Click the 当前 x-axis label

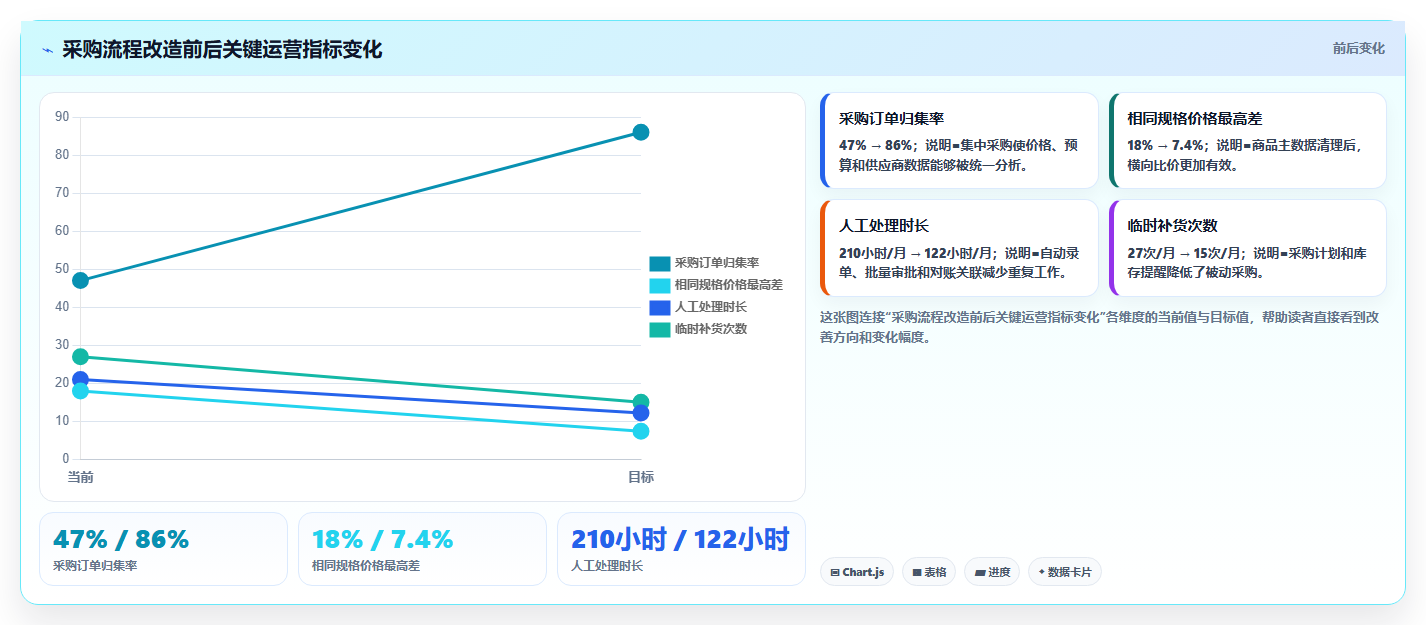[x=81, y=477]
